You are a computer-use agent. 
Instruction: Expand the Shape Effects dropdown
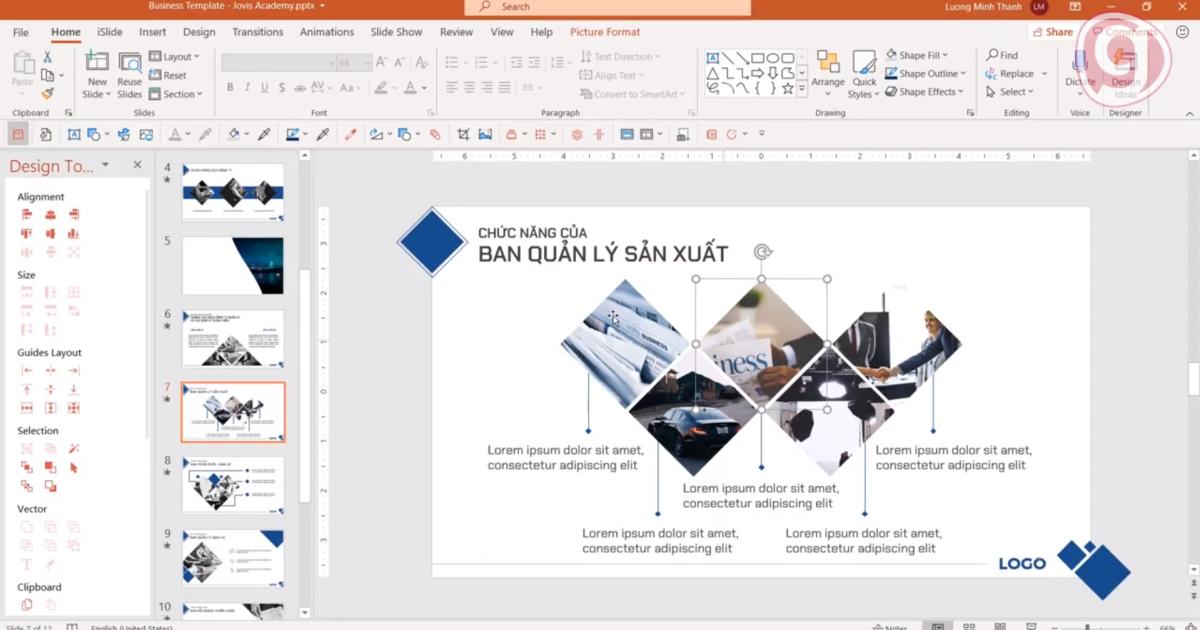tap(925, 91)
